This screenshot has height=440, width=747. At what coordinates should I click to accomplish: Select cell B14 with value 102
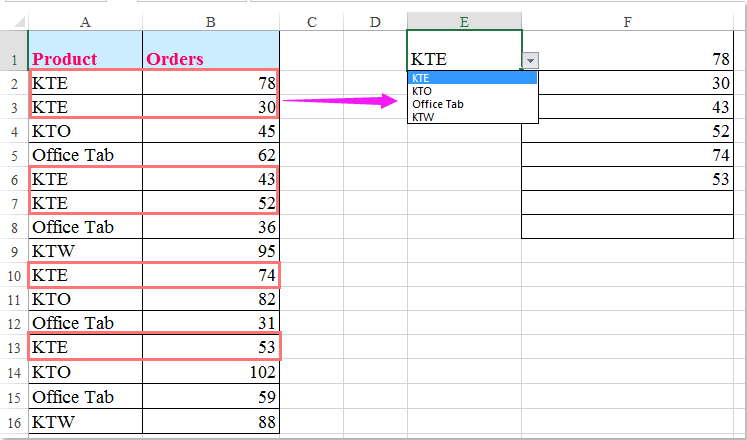coord(211,371)
